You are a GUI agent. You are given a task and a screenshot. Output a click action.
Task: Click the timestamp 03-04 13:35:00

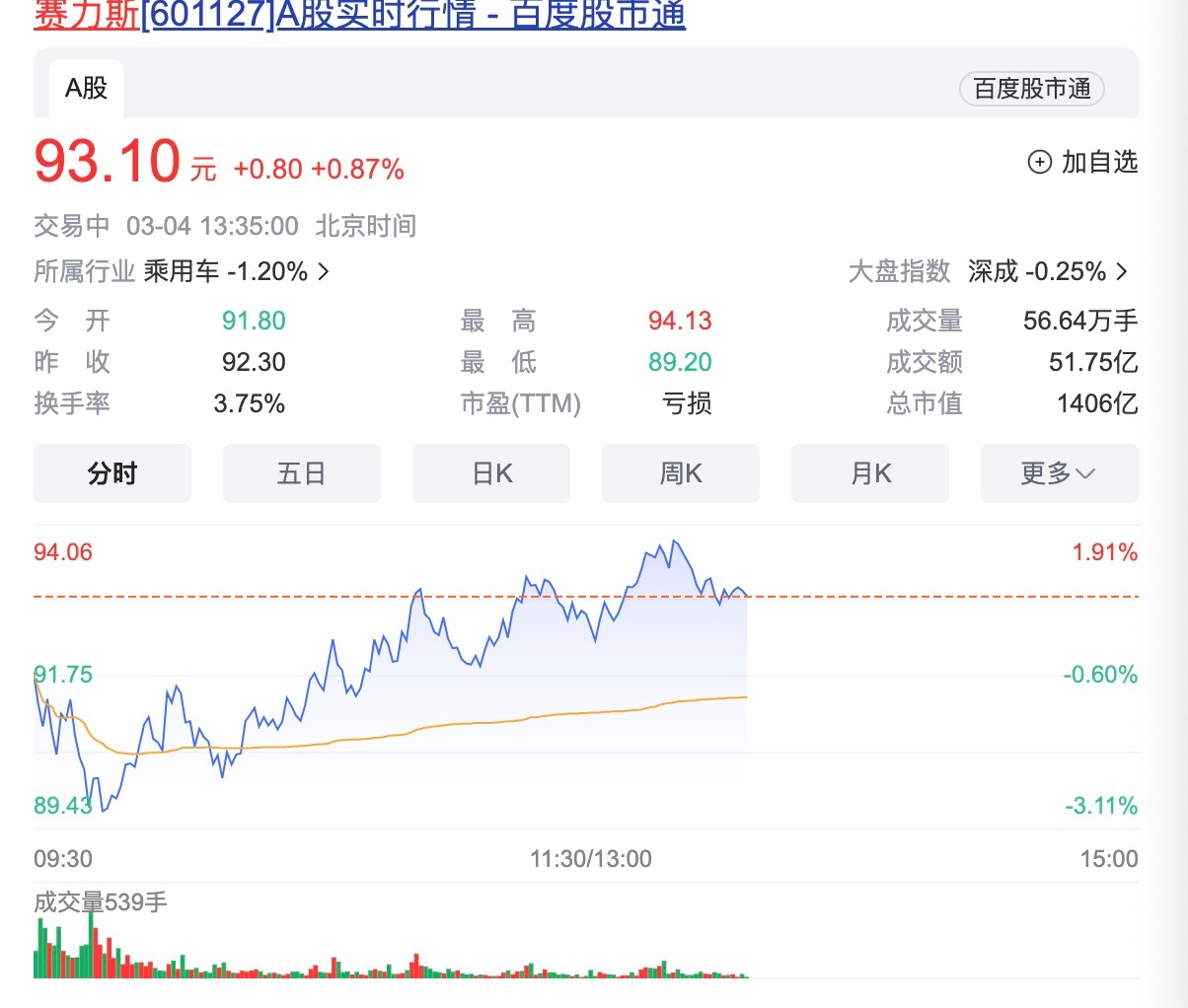point(212,226)
